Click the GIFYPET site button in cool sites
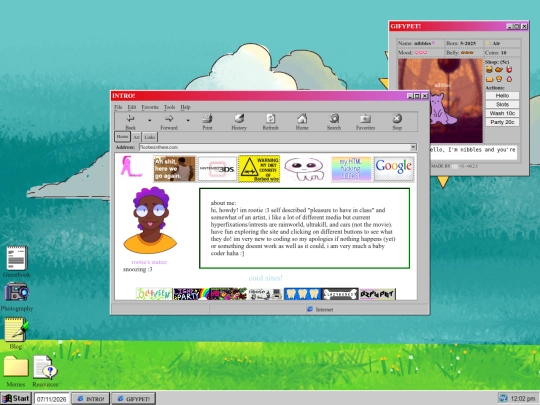 (x=377, y=294)
